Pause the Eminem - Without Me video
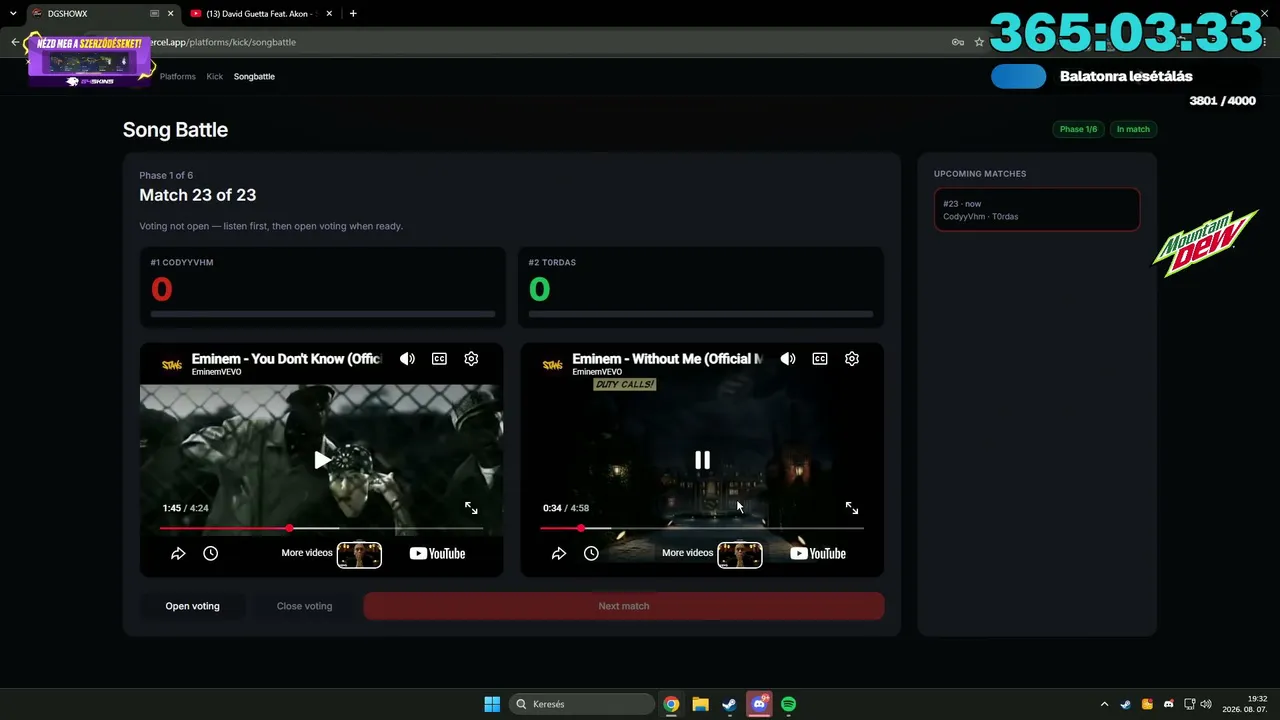The image size is (1280, 720). [x=703, y=460]
